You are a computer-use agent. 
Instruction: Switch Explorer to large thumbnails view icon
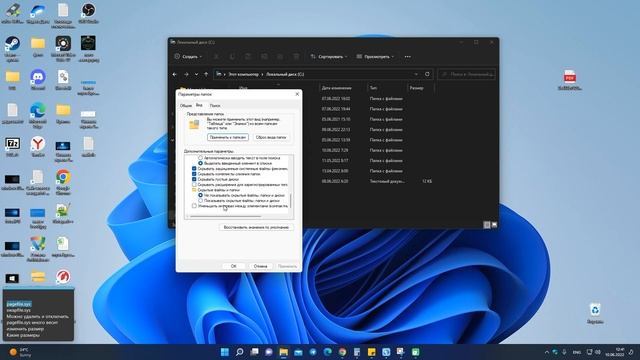(x=494, y=224)
